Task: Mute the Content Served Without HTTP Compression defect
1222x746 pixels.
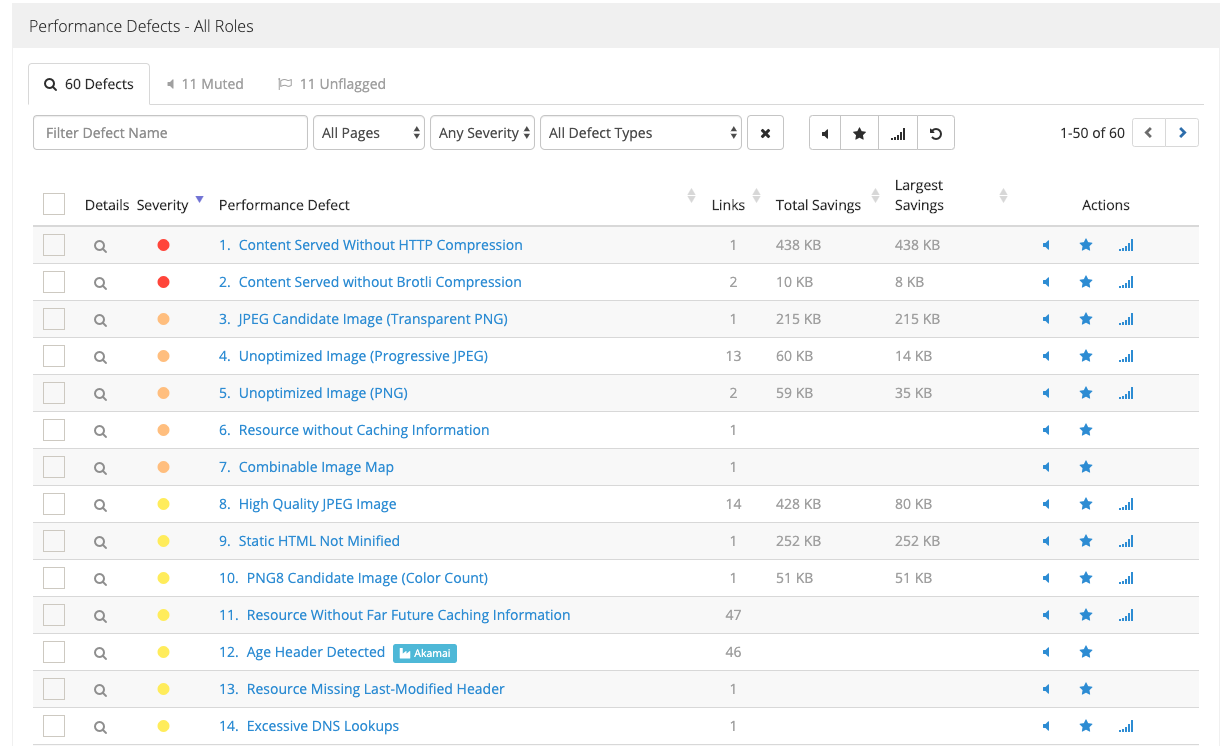Action: [x=1046, y=245]
